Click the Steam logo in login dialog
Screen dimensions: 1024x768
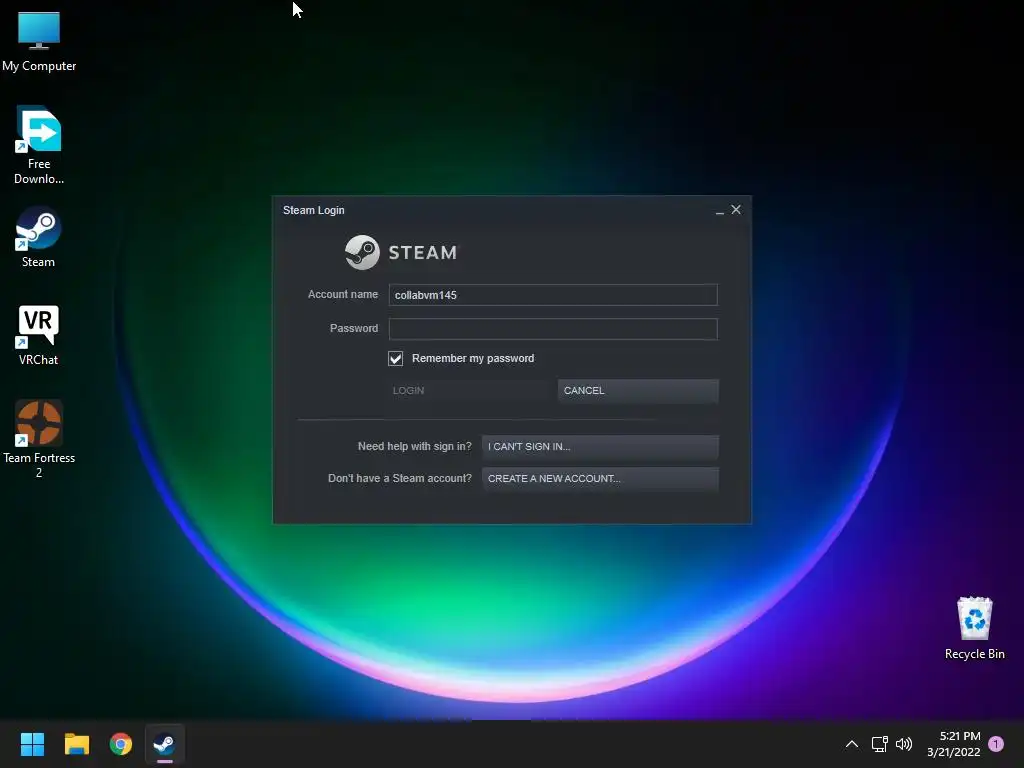(401, 252)
